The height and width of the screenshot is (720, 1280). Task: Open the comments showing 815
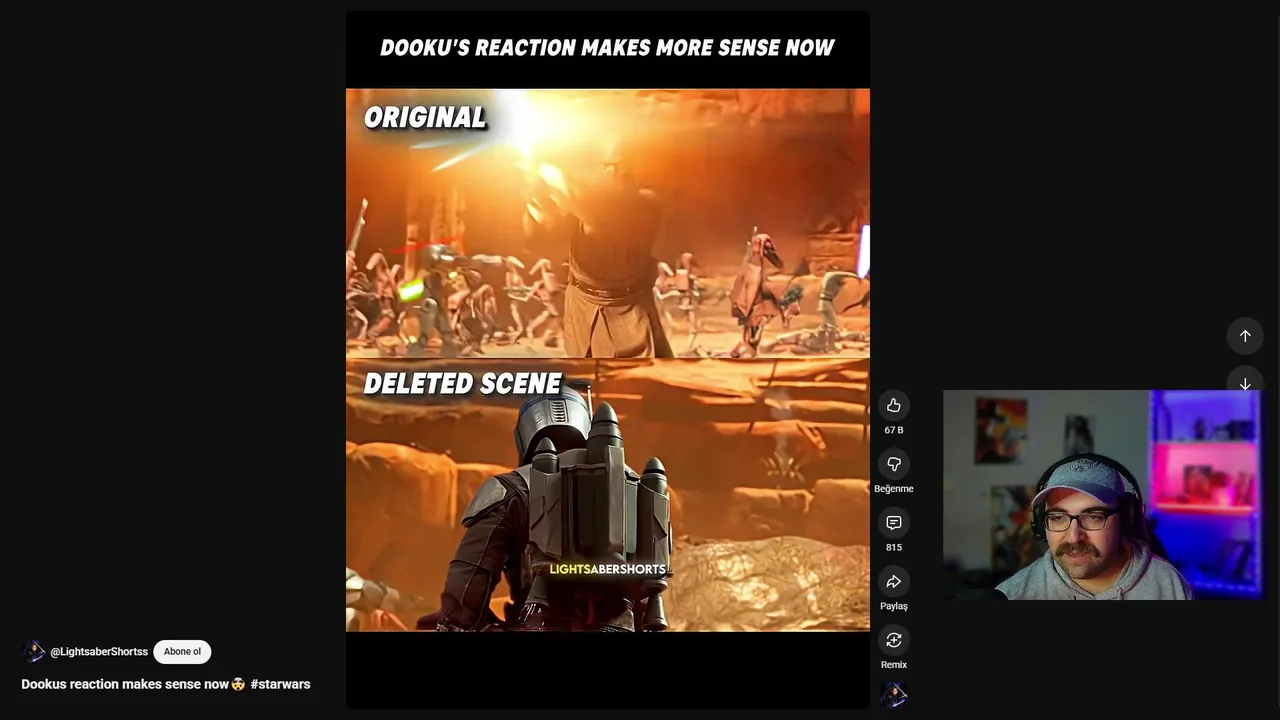click(893, 523)
